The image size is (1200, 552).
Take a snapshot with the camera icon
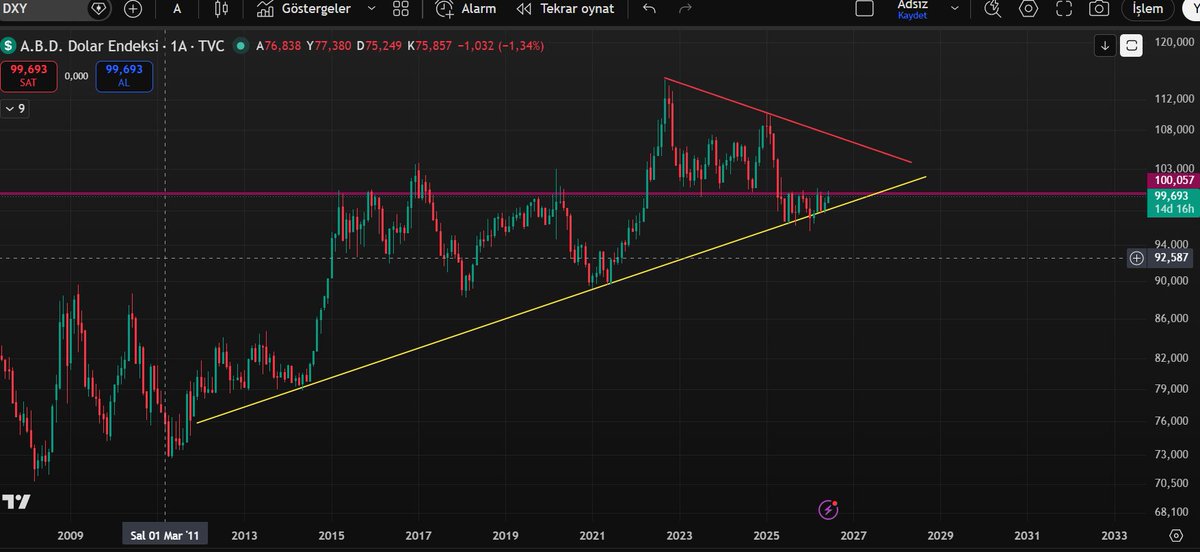pyautogui.click(x=1099, y=8)
